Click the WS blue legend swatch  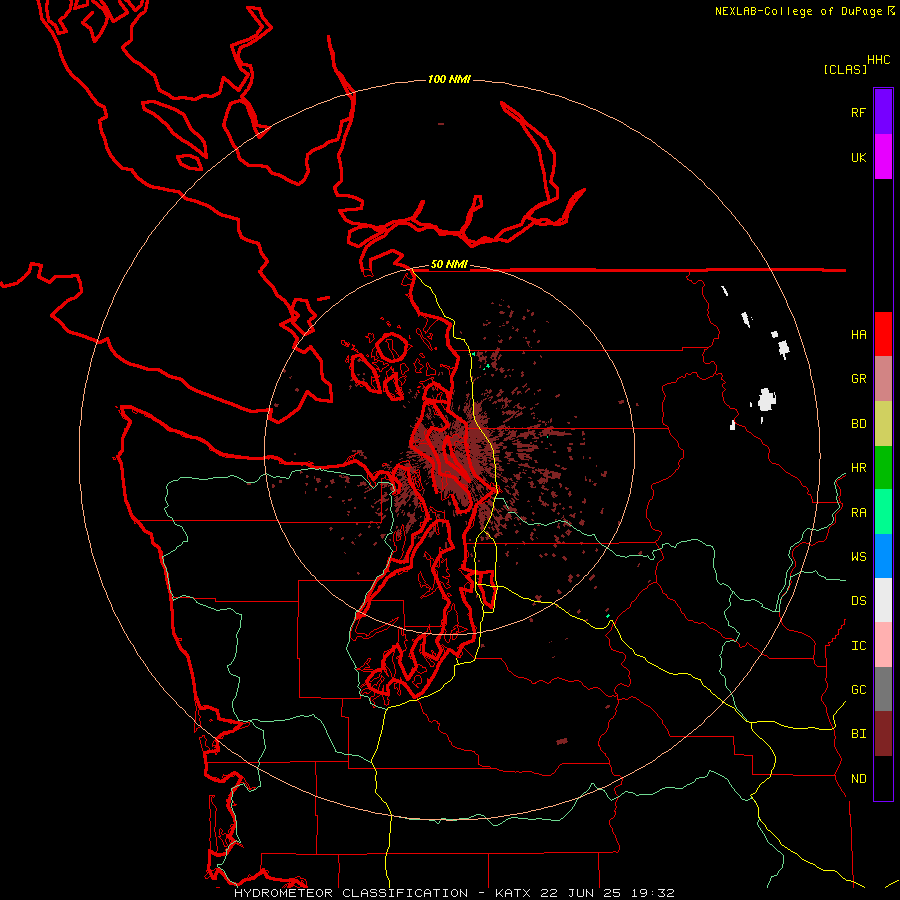pyautogui.click(x=883, y=556)
